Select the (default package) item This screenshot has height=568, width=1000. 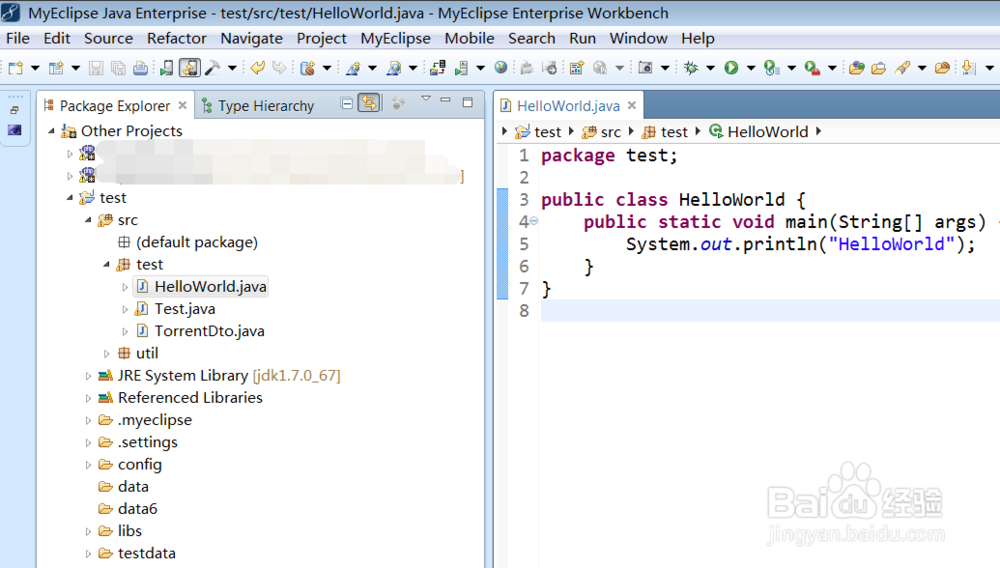pos(196,242)
